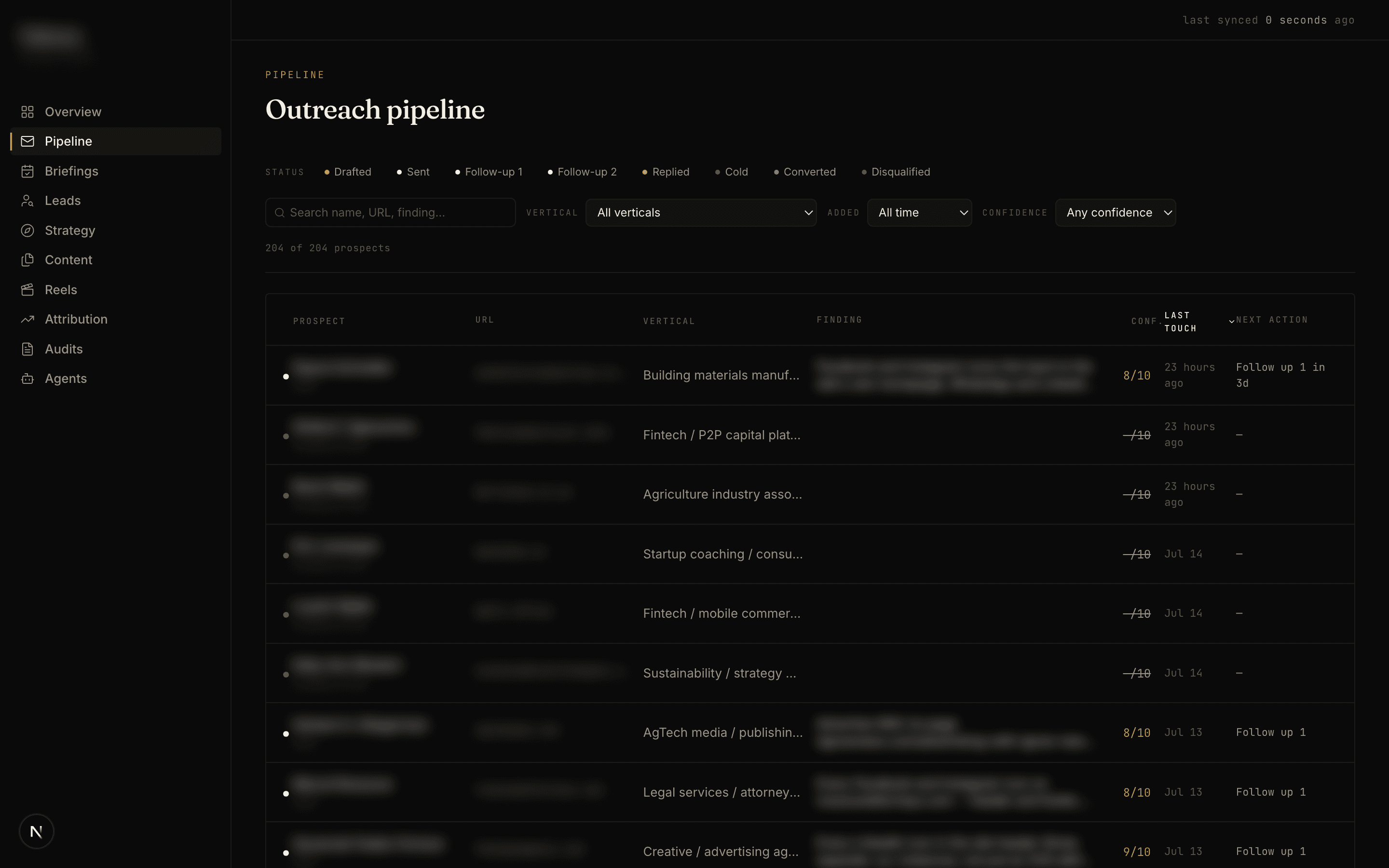
Task: Click the Agriculture industry asso... cell
Action: pyautogui.click(x=722, y=494)
